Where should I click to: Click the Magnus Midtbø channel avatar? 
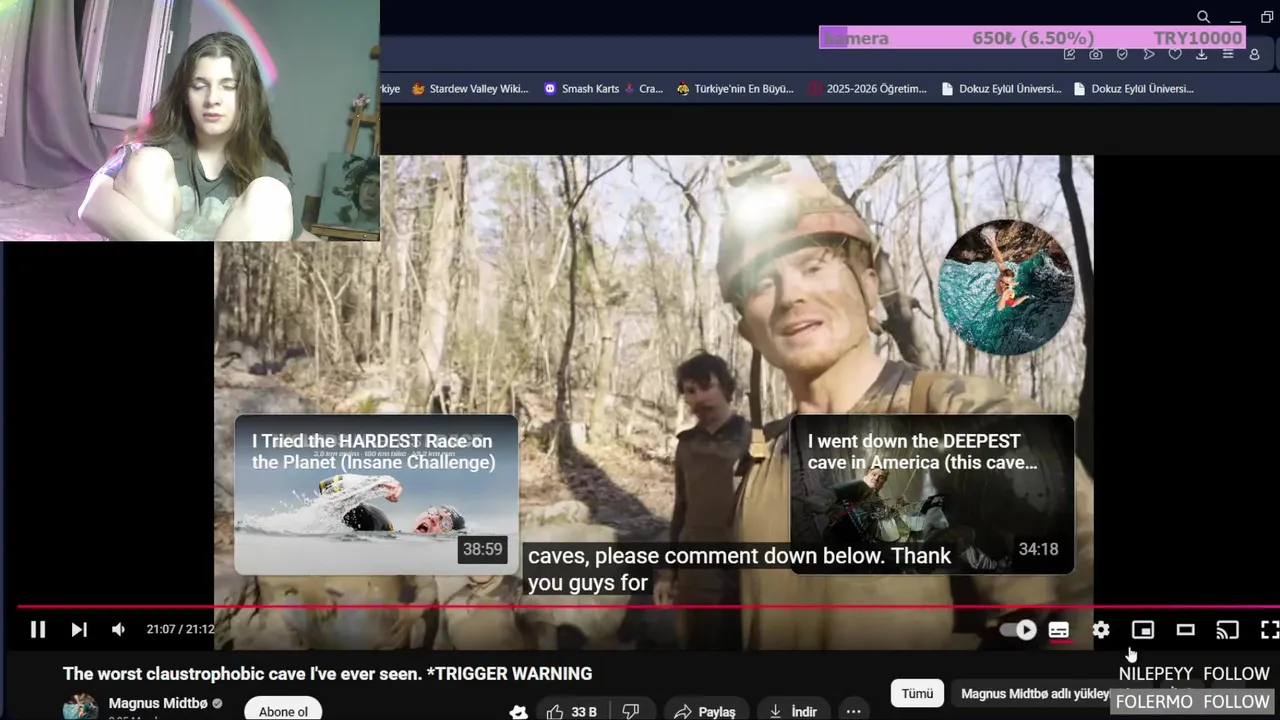point(81,707)
